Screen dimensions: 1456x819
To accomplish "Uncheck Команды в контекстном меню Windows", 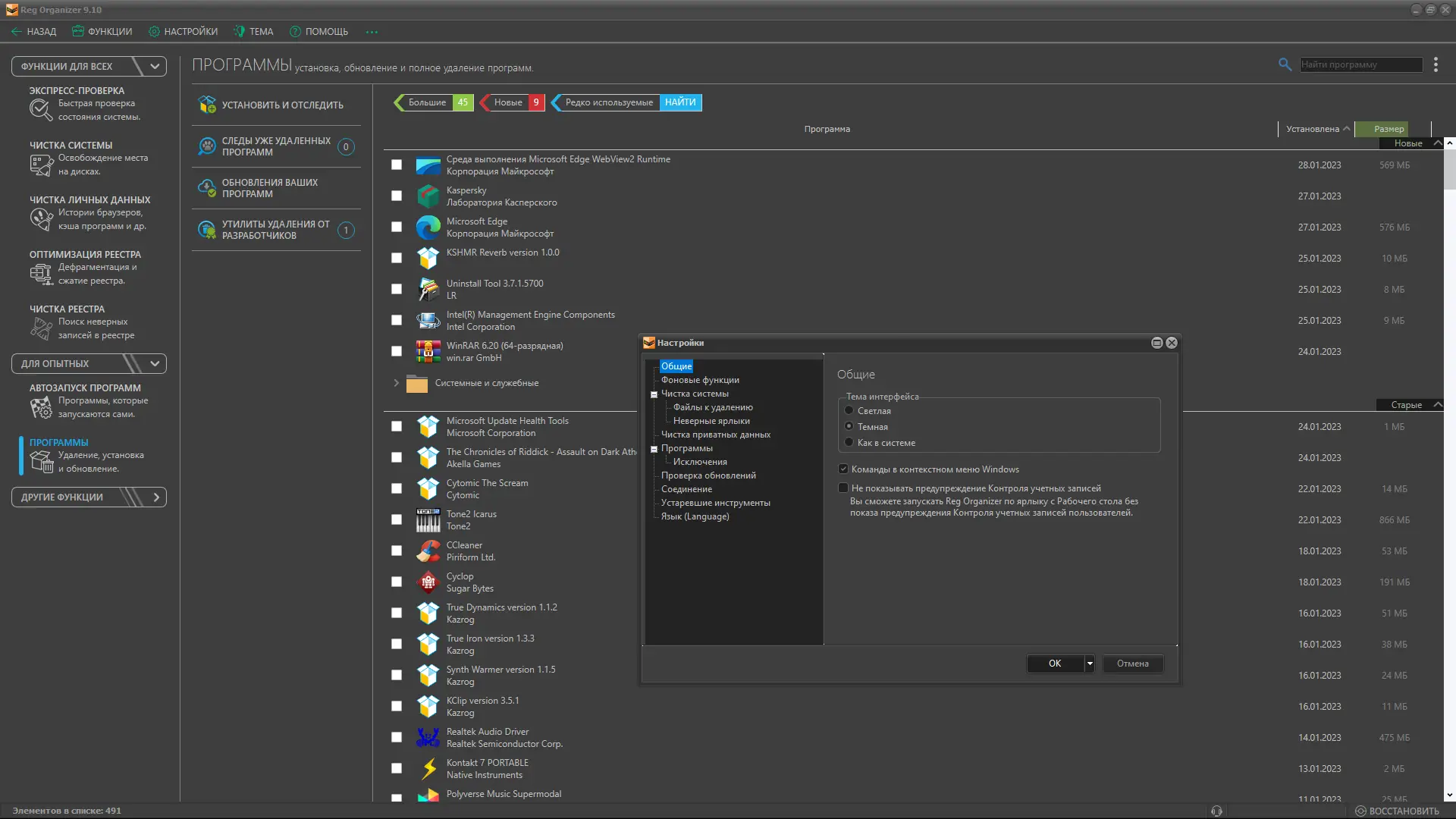I will click(843, 469).
